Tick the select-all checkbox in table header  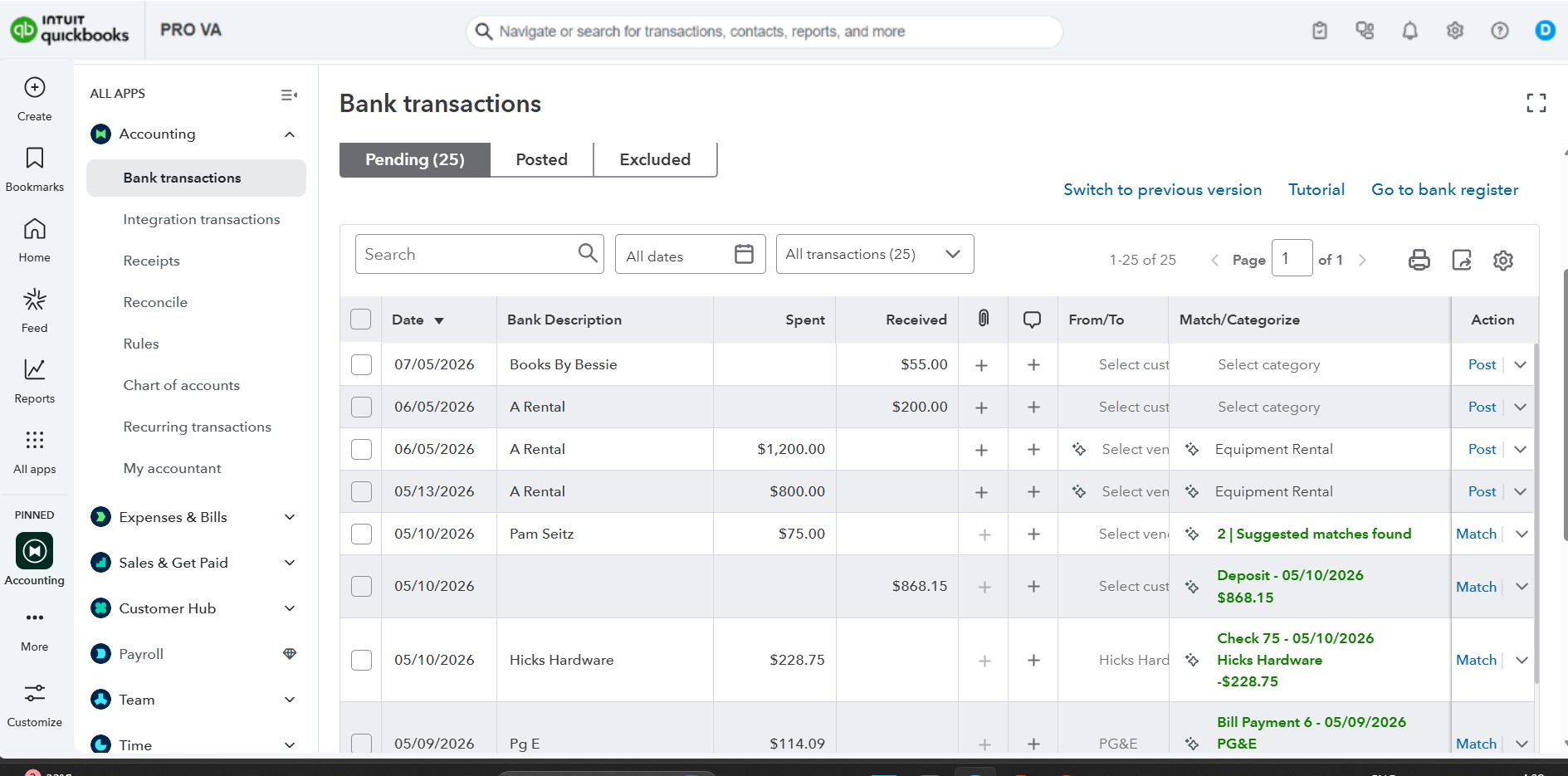coord(360,320)
